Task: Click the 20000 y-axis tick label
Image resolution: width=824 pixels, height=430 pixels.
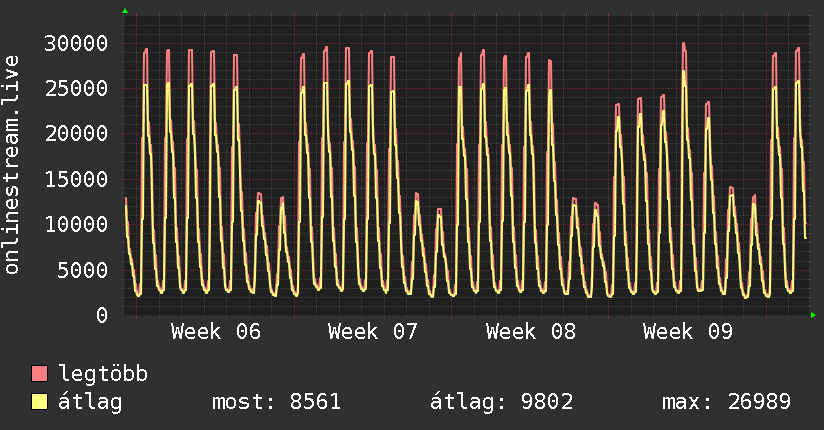Action: pos(78,134)
